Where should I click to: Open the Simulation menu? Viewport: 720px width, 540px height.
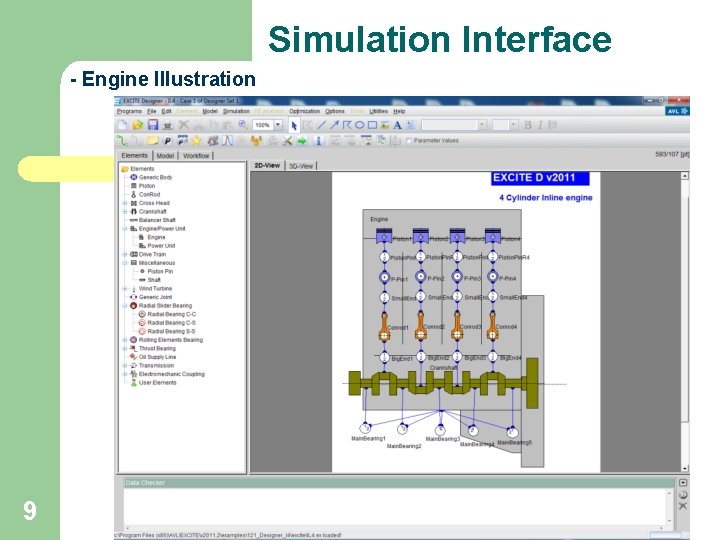click(236, 111)
